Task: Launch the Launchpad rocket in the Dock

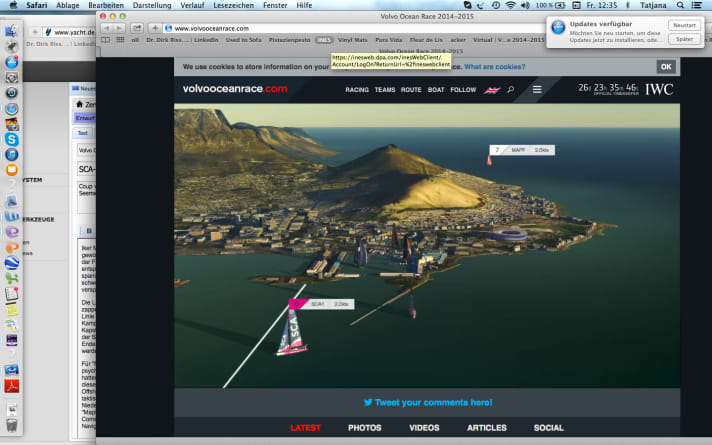Action: pos(11,46)
